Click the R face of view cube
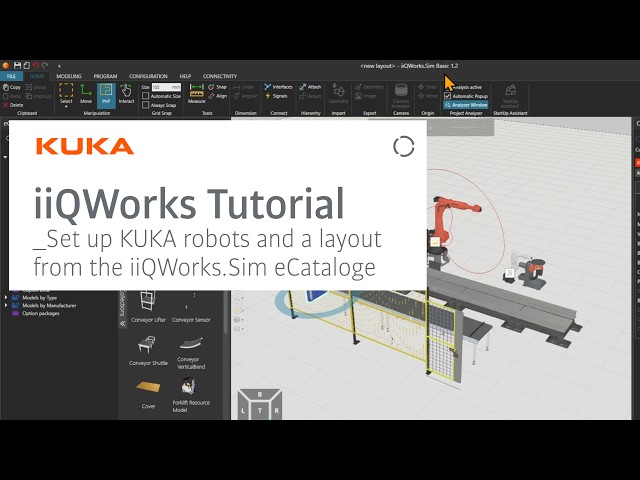Viewport: 640px width, 480px height. 276,411
